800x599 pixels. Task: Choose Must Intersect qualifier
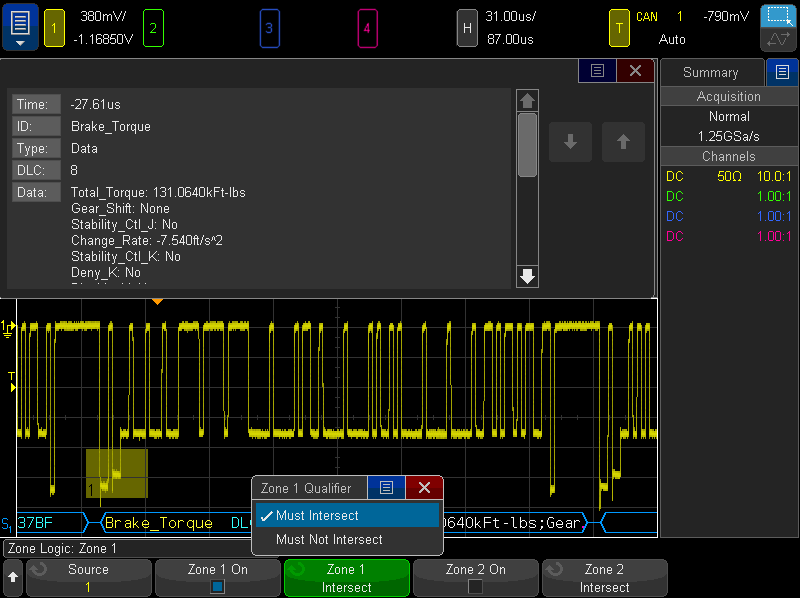pyautogui.click(x=317, y=516)
